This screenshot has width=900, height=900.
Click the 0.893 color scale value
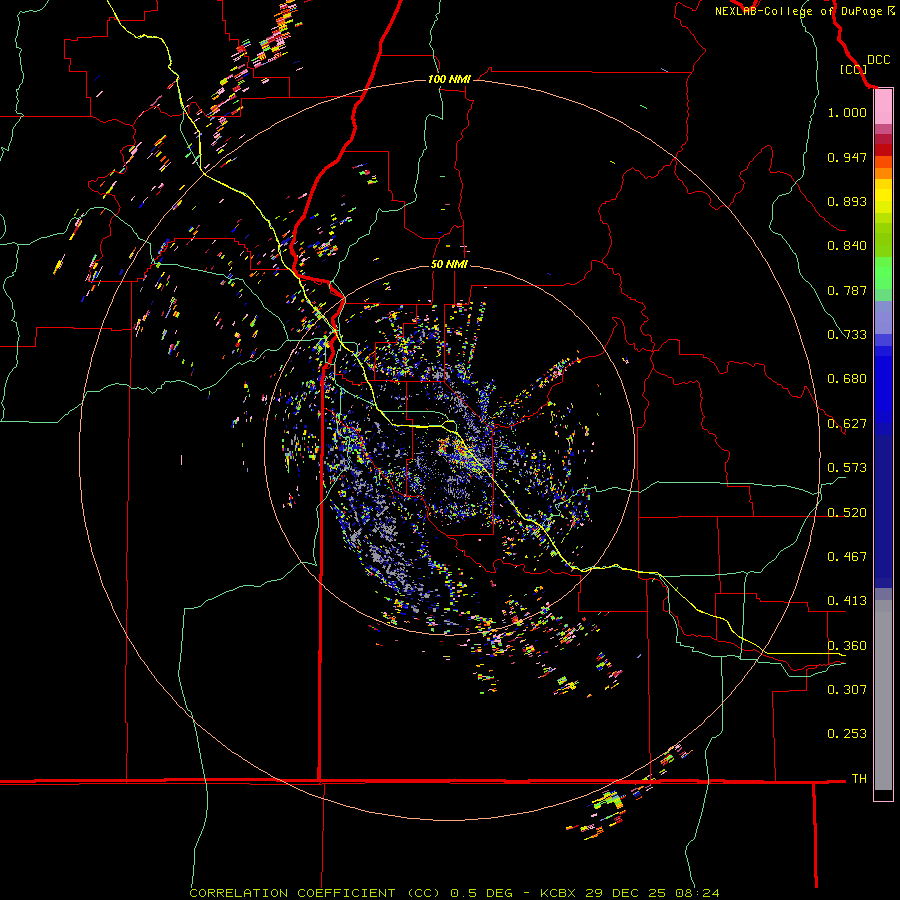847,201
